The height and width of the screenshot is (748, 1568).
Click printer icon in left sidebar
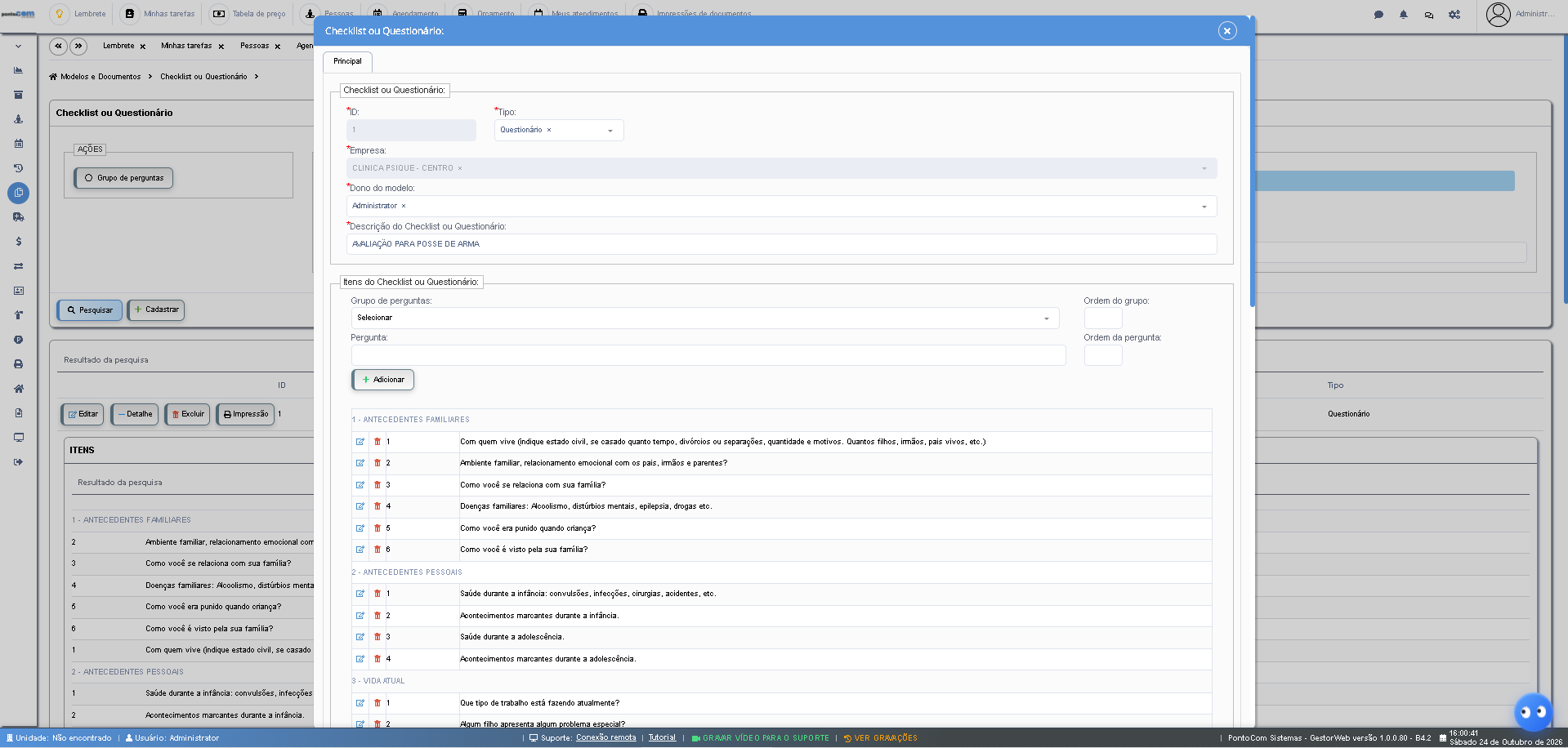(18, 364)
